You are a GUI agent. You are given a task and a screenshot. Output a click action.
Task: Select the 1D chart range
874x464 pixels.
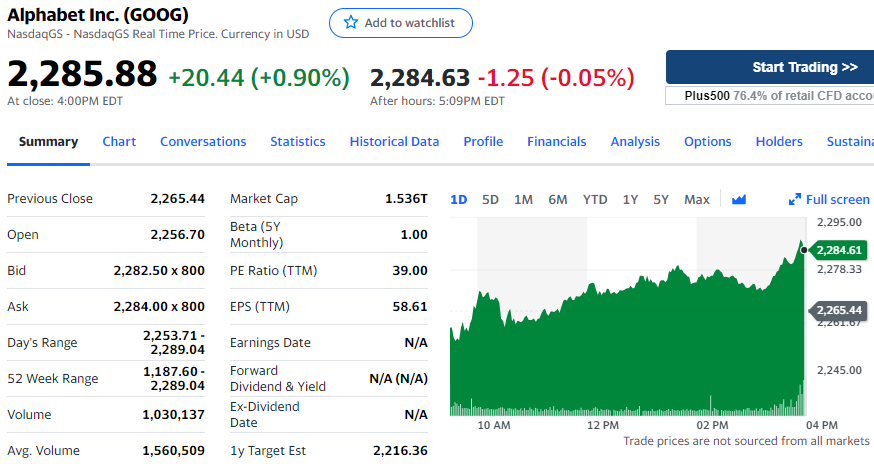click(x=458, y=200)
